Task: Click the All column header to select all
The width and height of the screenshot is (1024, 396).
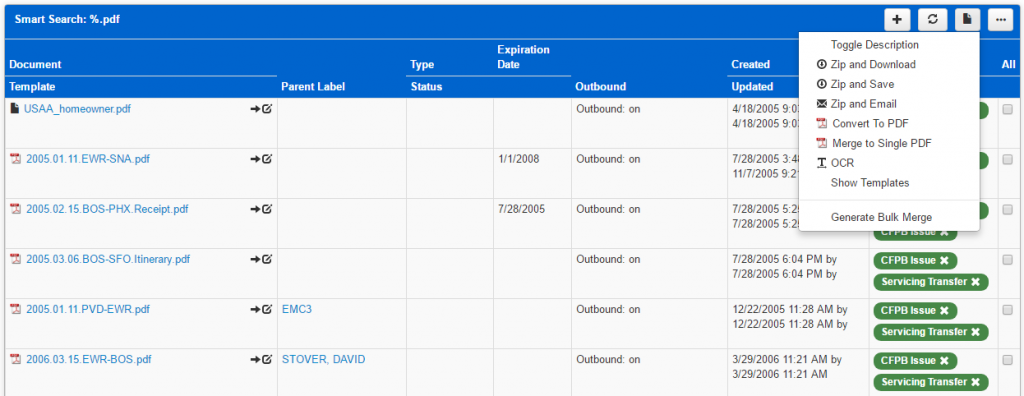Action: pyautogui.click(x=1008, y=65)
